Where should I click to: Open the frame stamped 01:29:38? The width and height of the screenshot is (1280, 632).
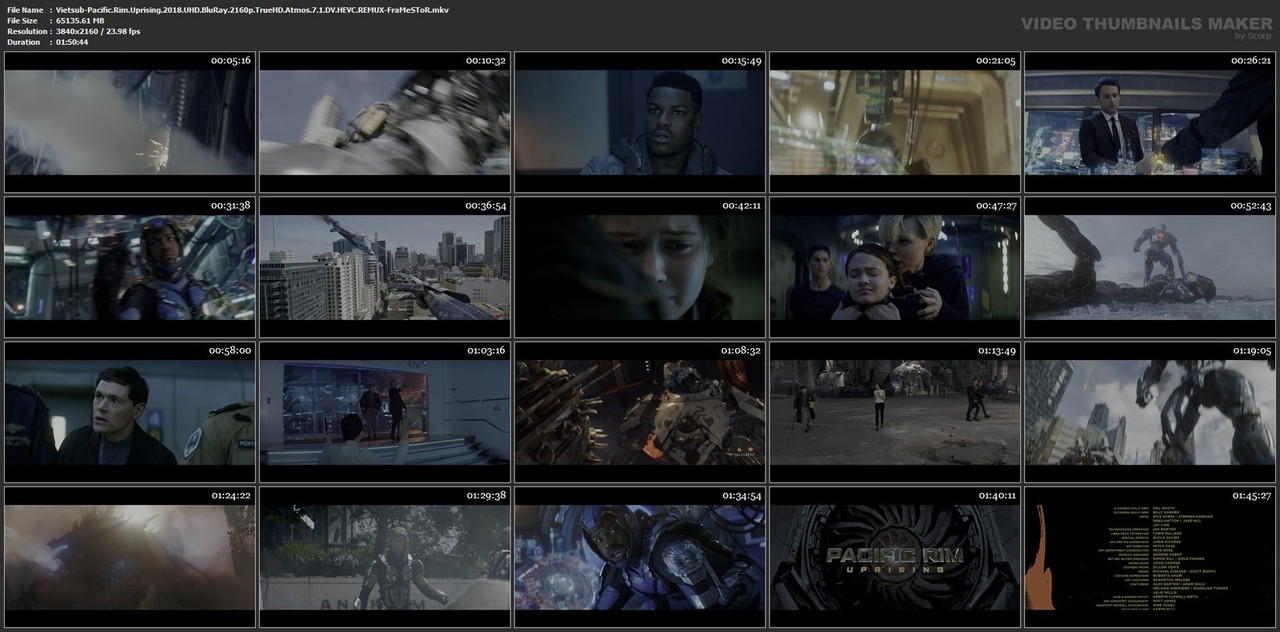click(x=385, y=555)
